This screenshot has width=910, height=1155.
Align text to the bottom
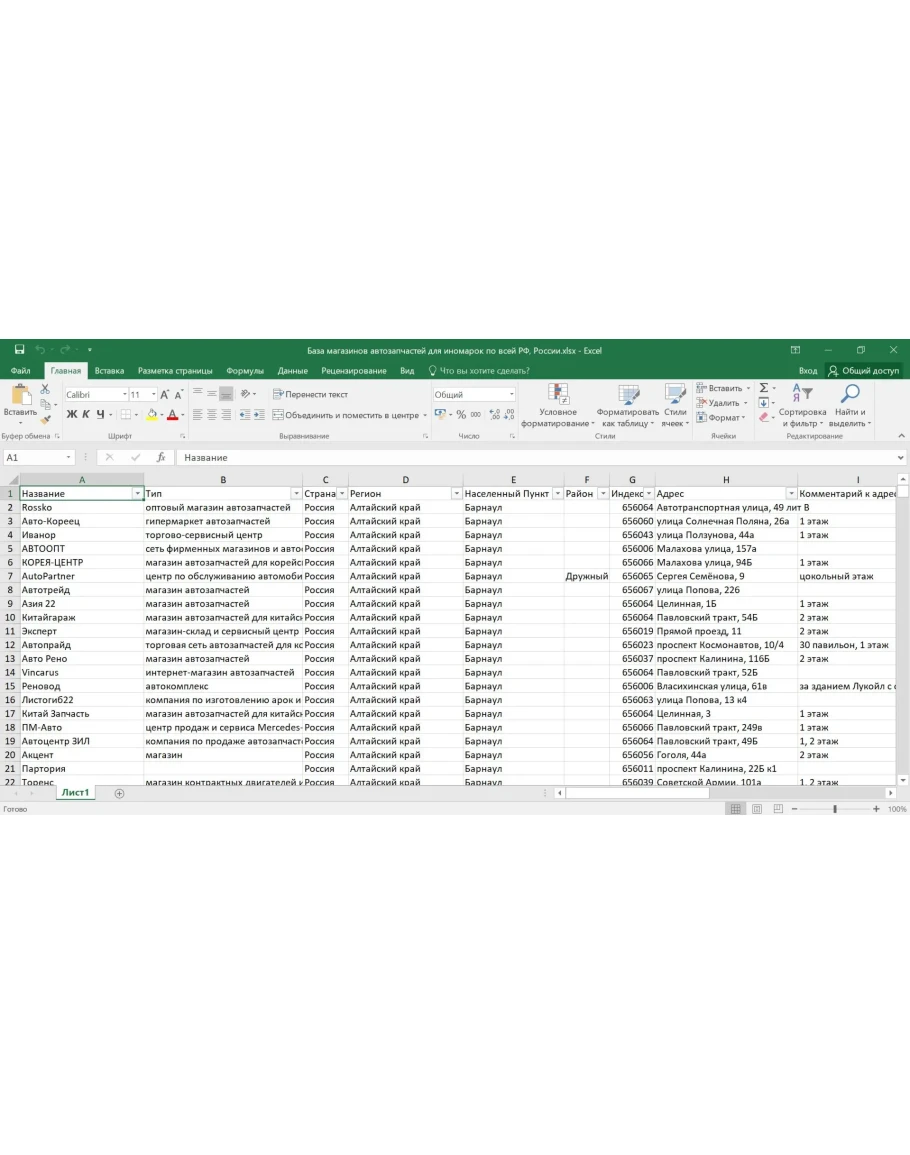226,394
